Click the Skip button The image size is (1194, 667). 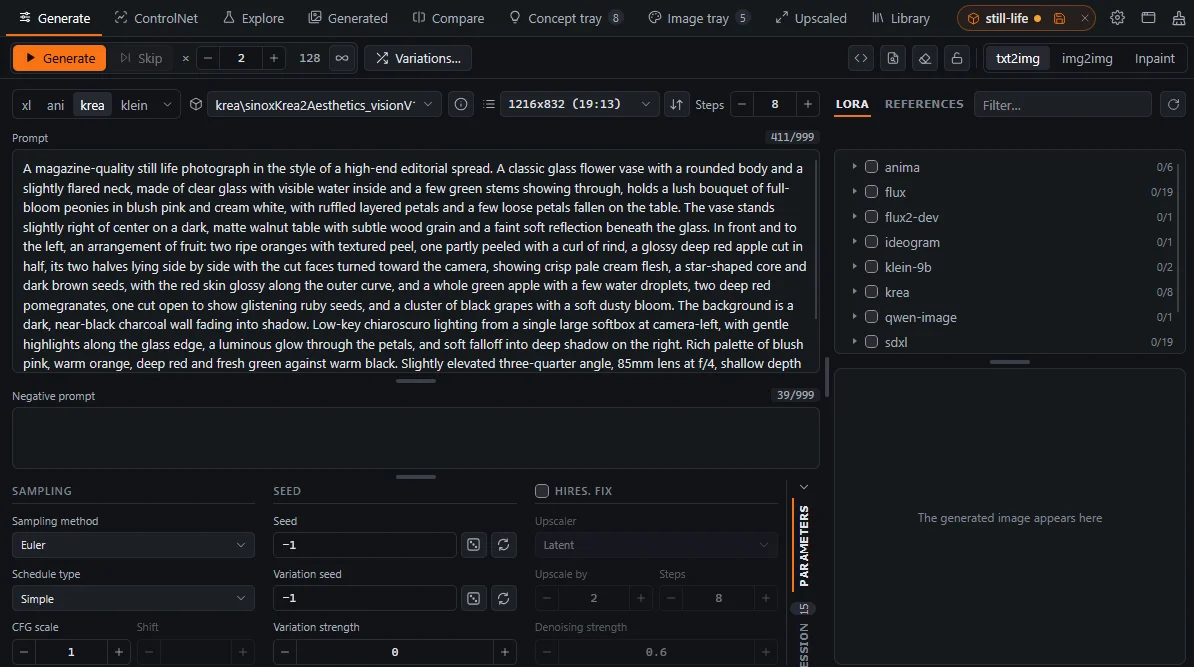141,58
